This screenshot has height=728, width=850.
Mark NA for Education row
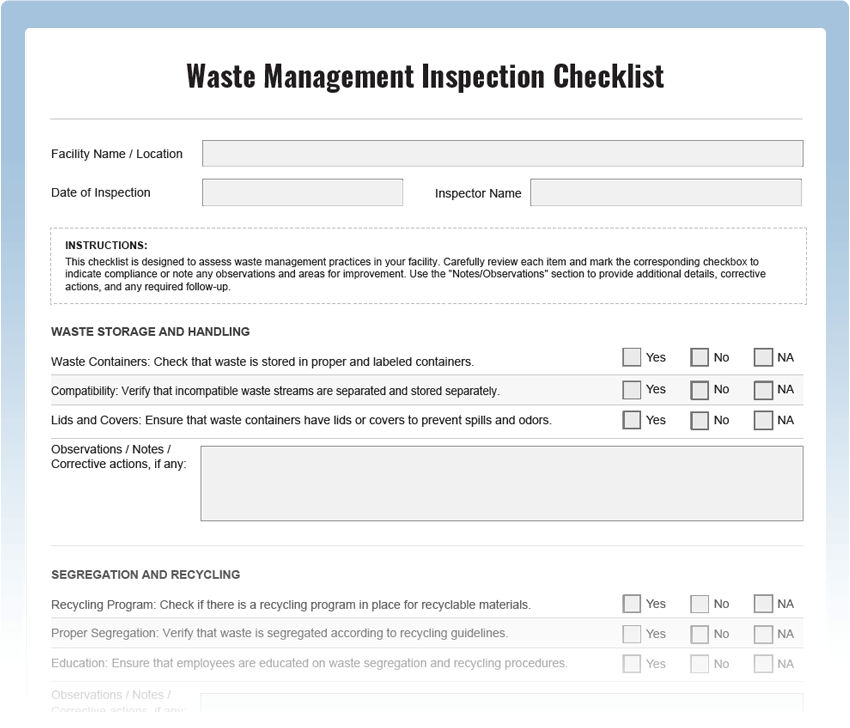(763, 664)
